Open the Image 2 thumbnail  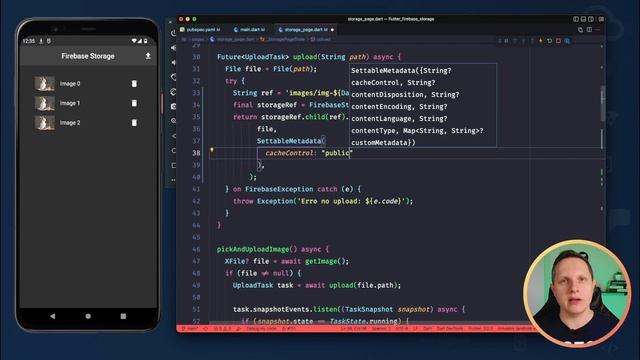coord(44,122)
